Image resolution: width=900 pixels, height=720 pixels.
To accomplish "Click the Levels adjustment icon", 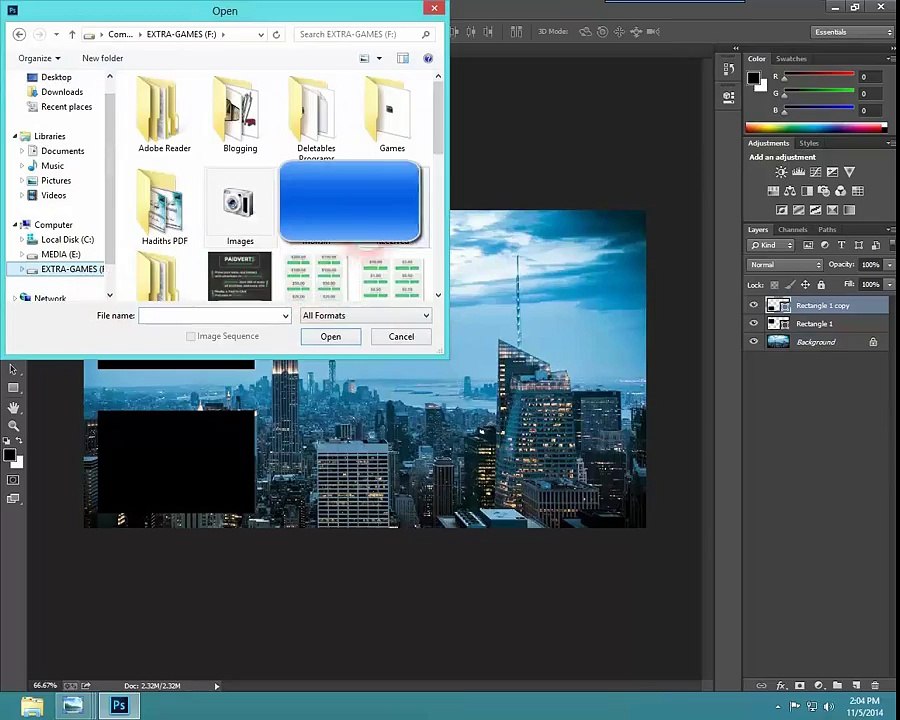I will coord(798,172).
